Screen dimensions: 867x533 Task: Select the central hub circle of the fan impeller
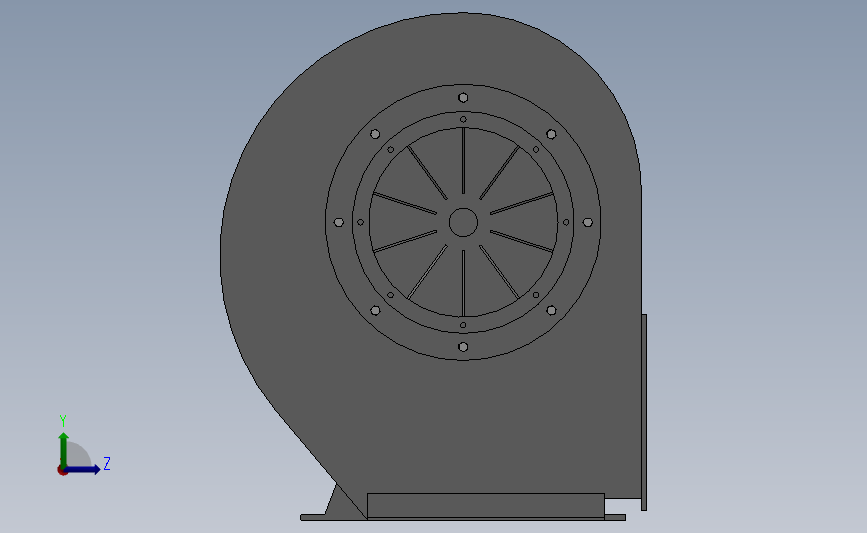[x=463, y=222]
